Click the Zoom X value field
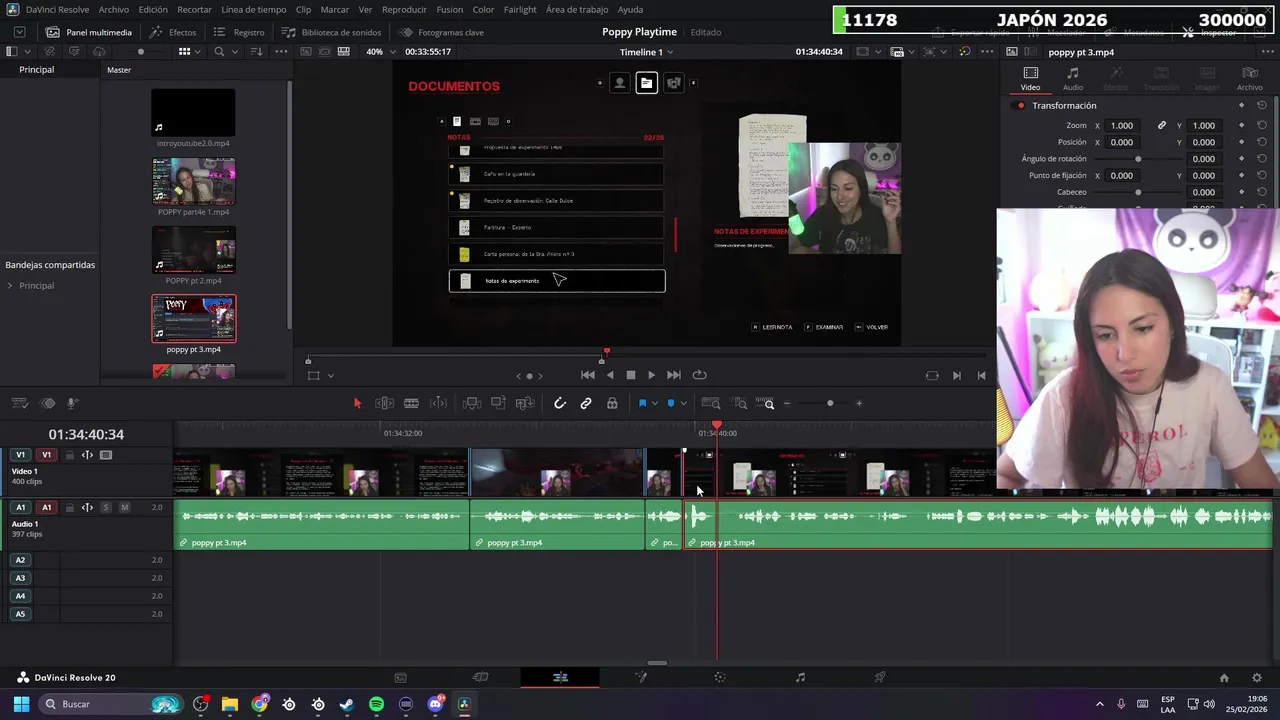This screenshot has height=720, width=1280. click(1123, 126)
